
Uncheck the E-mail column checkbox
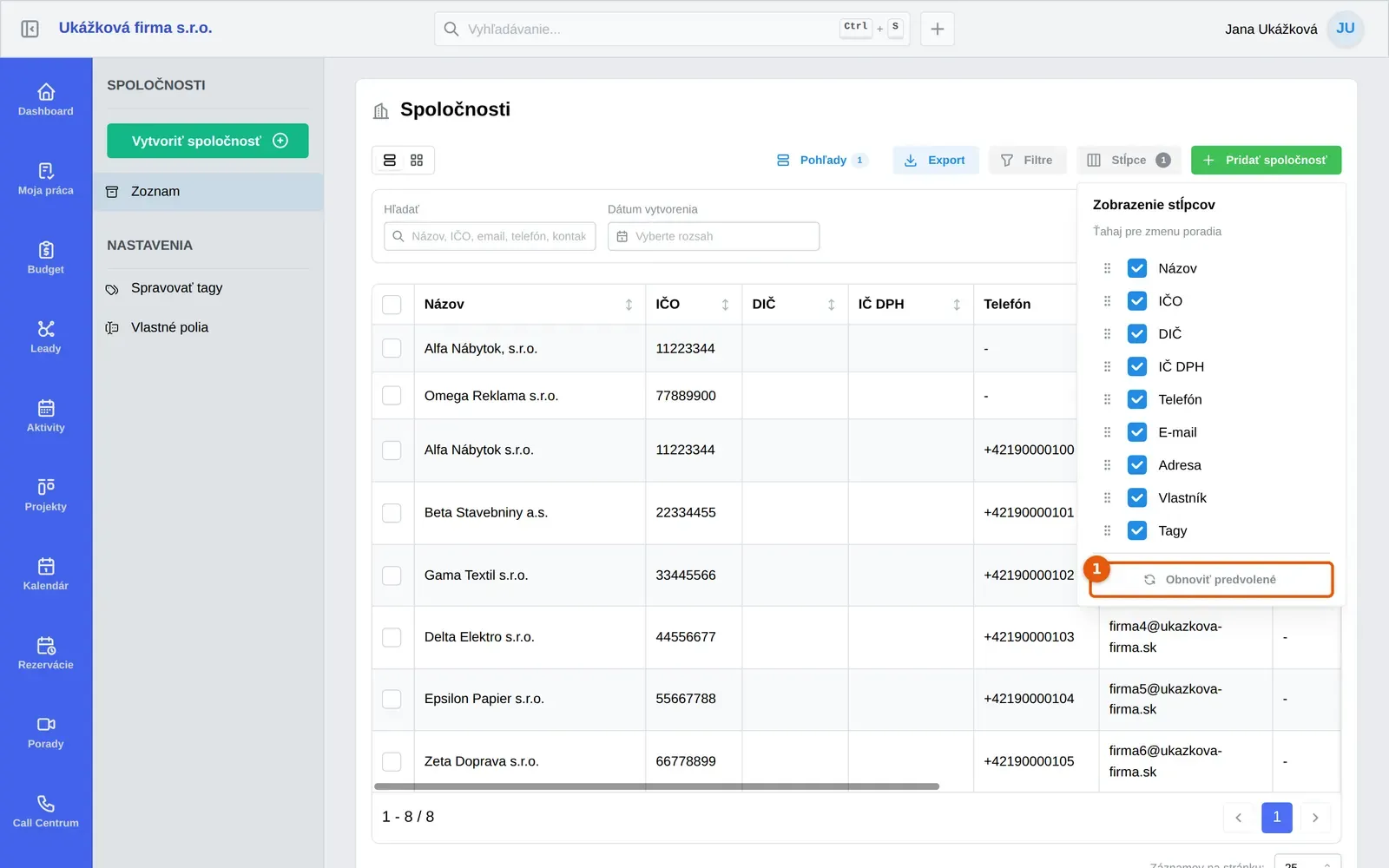(1137, 432)
